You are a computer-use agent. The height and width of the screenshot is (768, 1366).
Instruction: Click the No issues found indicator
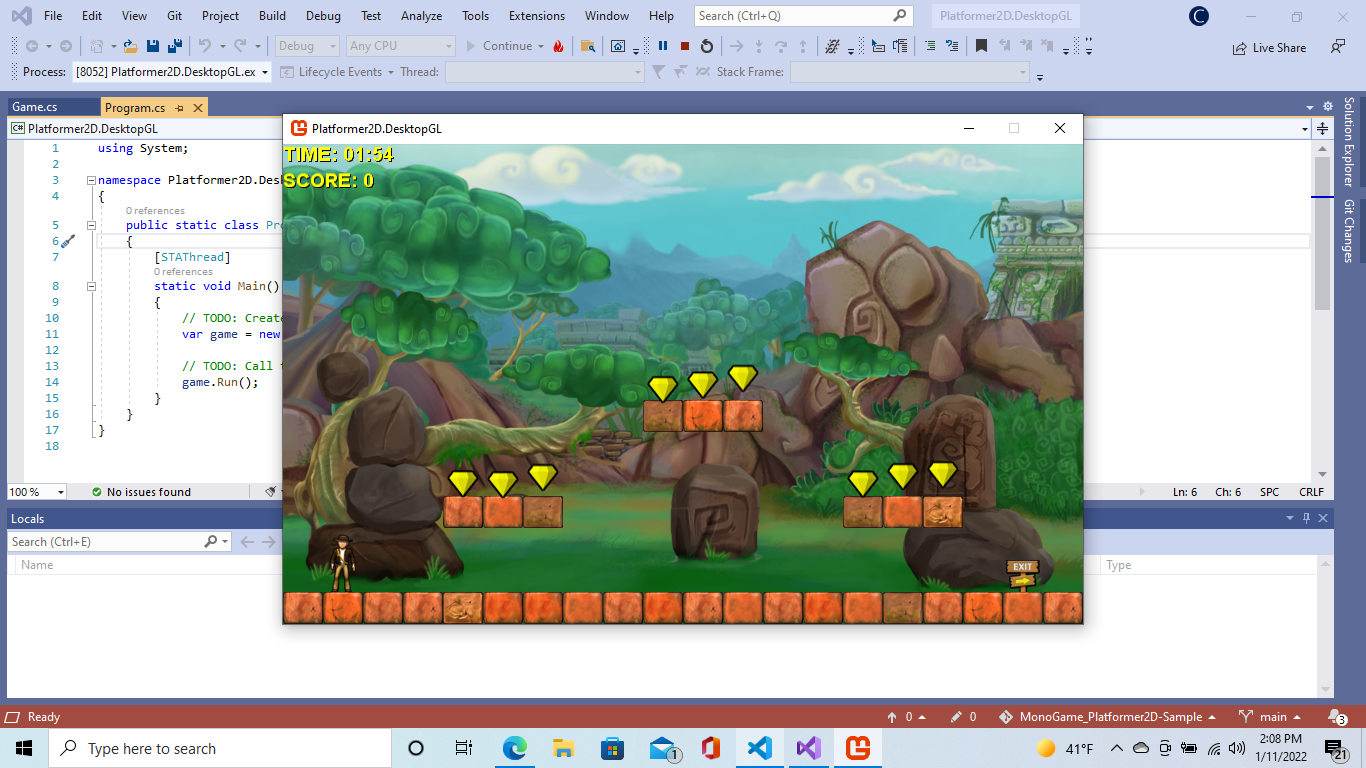coord(141,492)
